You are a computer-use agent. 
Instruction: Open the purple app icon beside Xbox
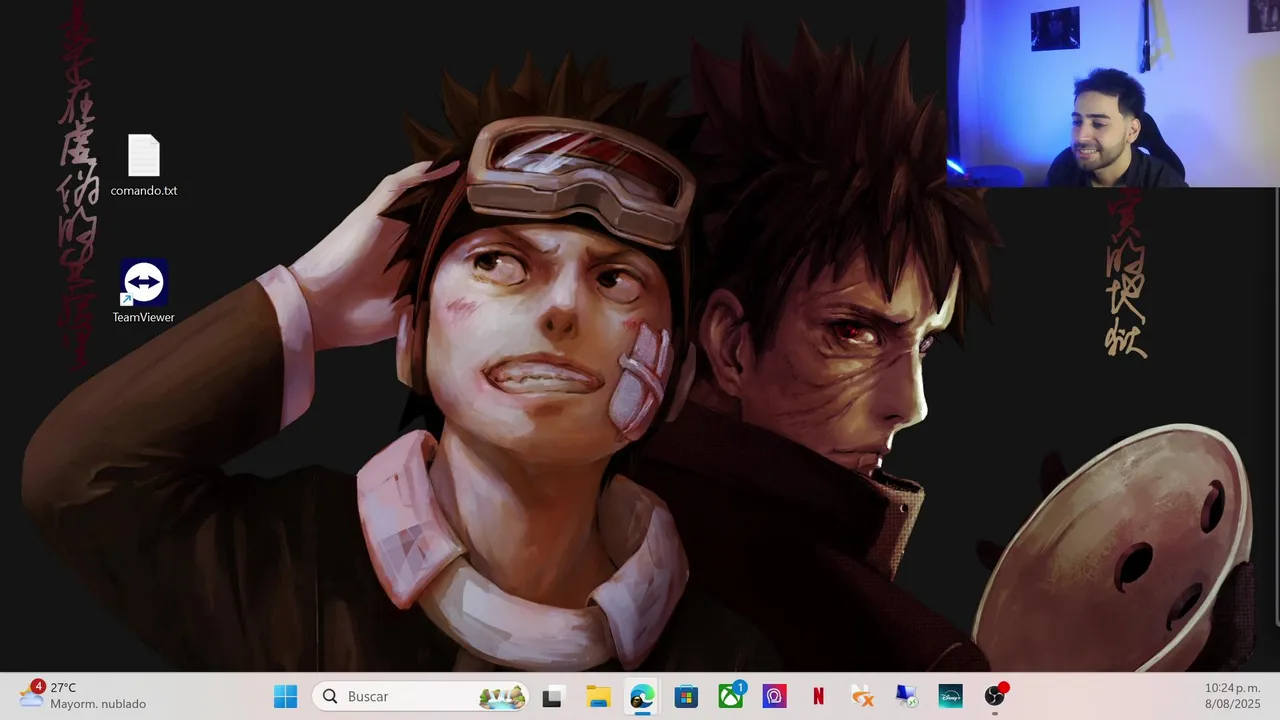(x=774, y=696)
